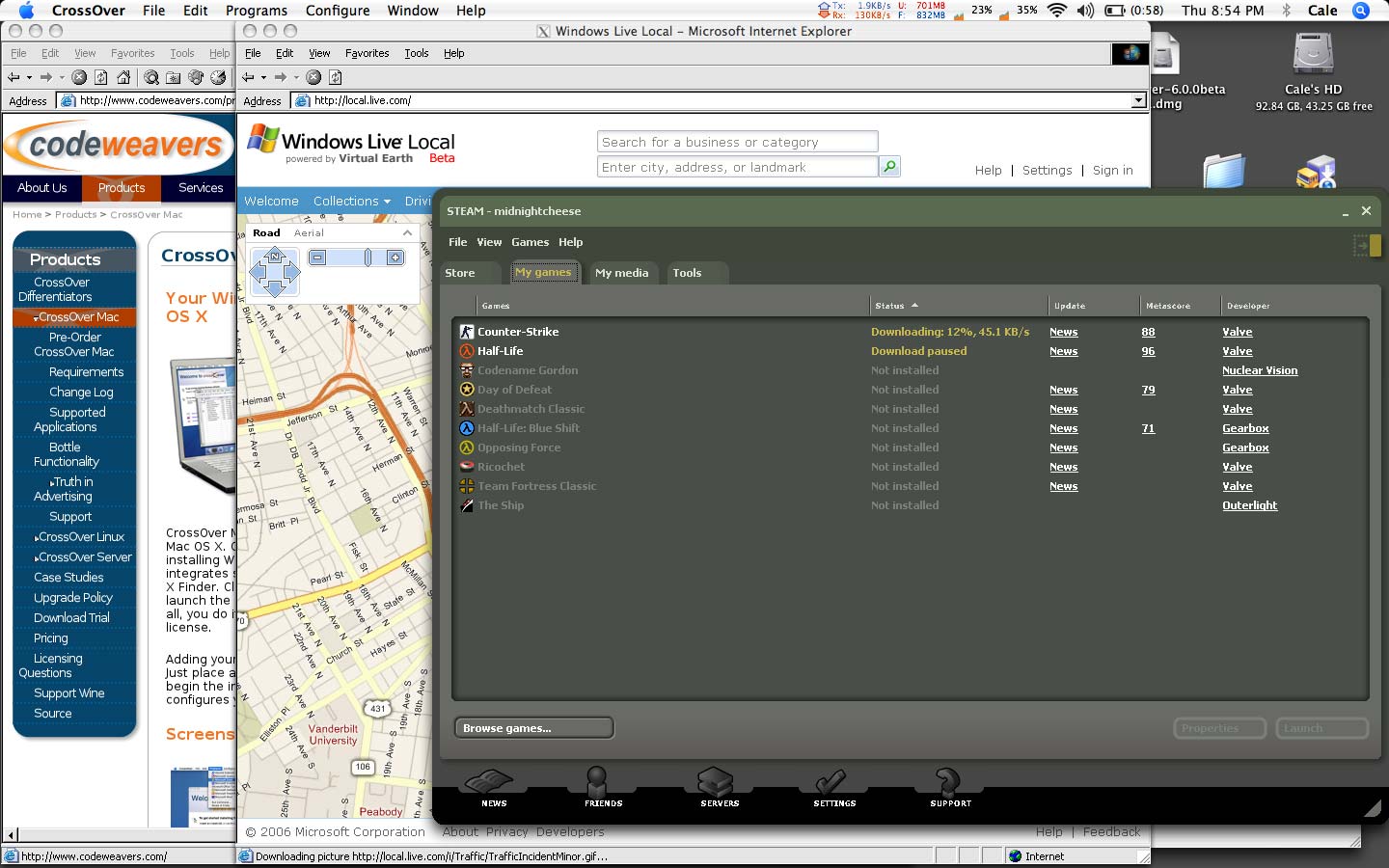Switch the map to Aerial view
The width and height of the screenshot is (1389, 868).
pyautogui.click(x=309, y=232)
